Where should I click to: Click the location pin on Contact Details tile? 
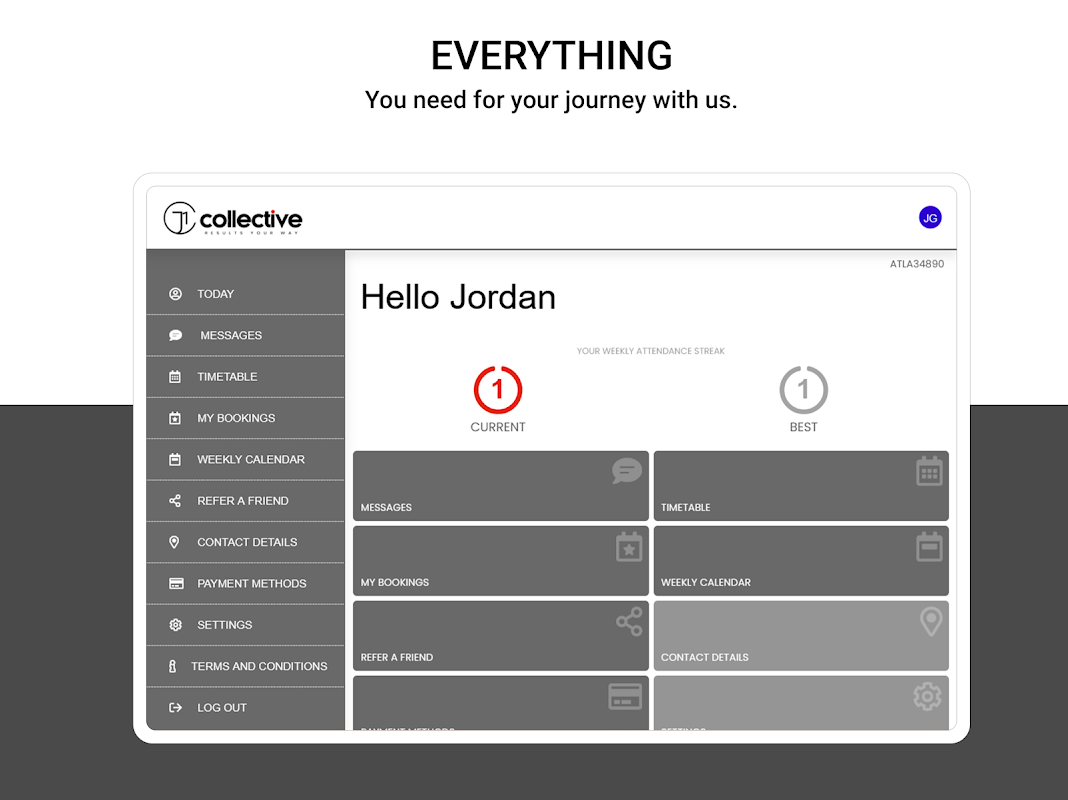(x=931, y=621)
